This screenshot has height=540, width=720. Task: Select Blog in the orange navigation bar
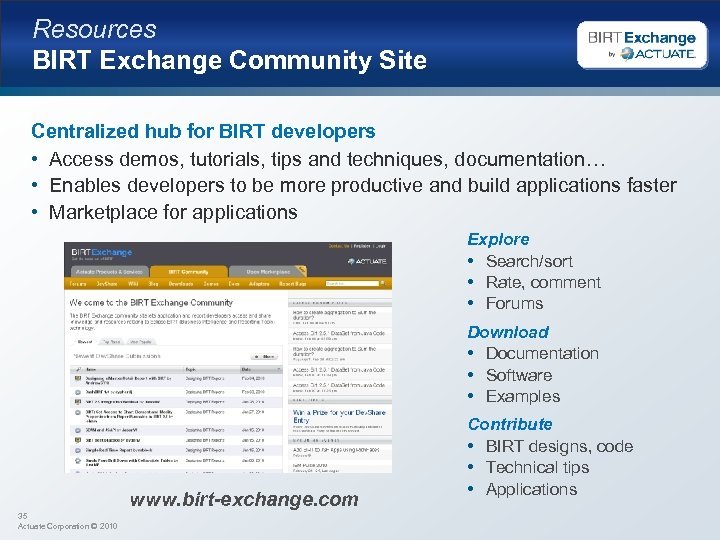tap(153, 284)
